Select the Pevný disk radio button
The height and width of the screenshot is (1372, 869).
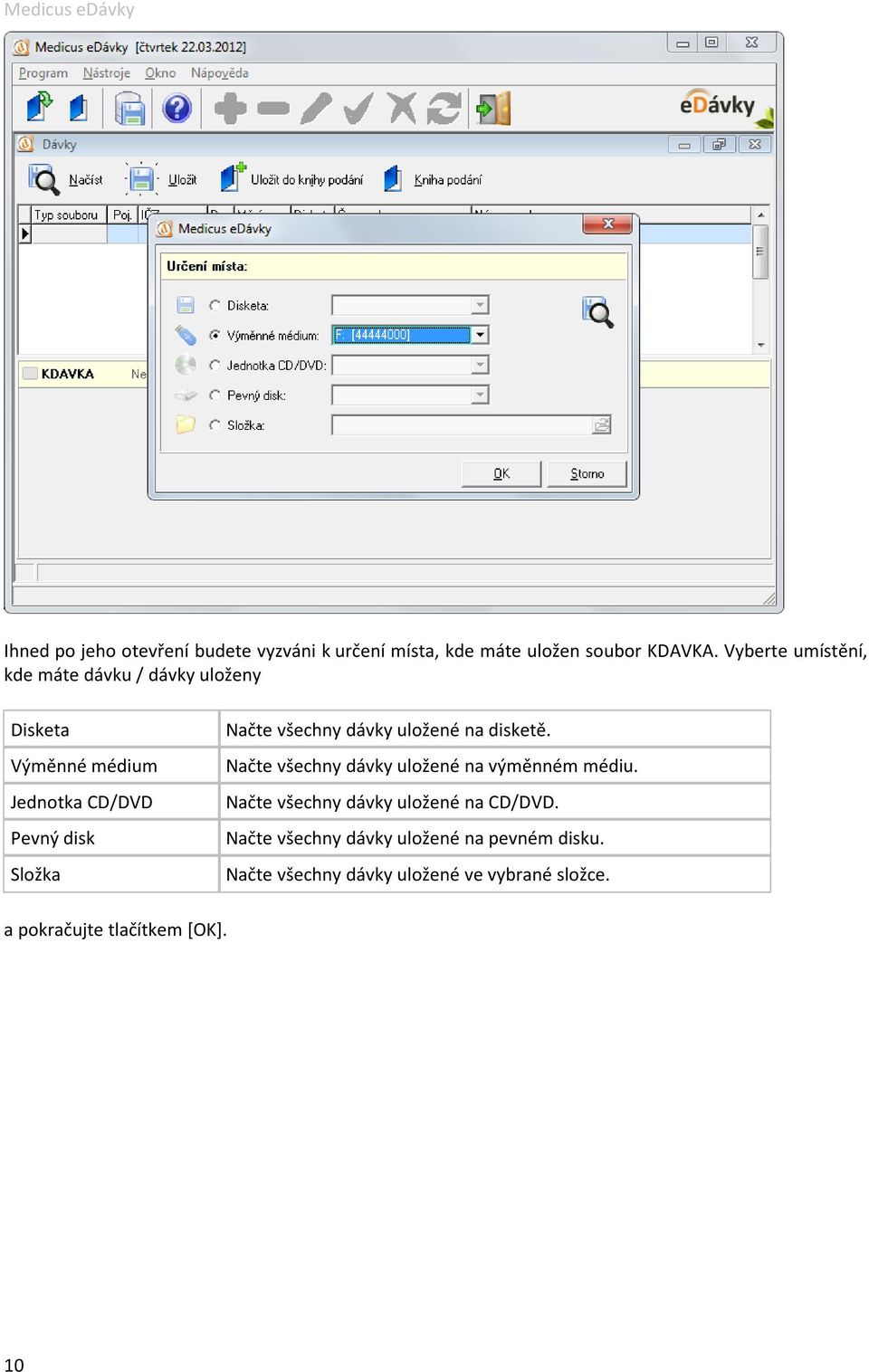(215, 395)
